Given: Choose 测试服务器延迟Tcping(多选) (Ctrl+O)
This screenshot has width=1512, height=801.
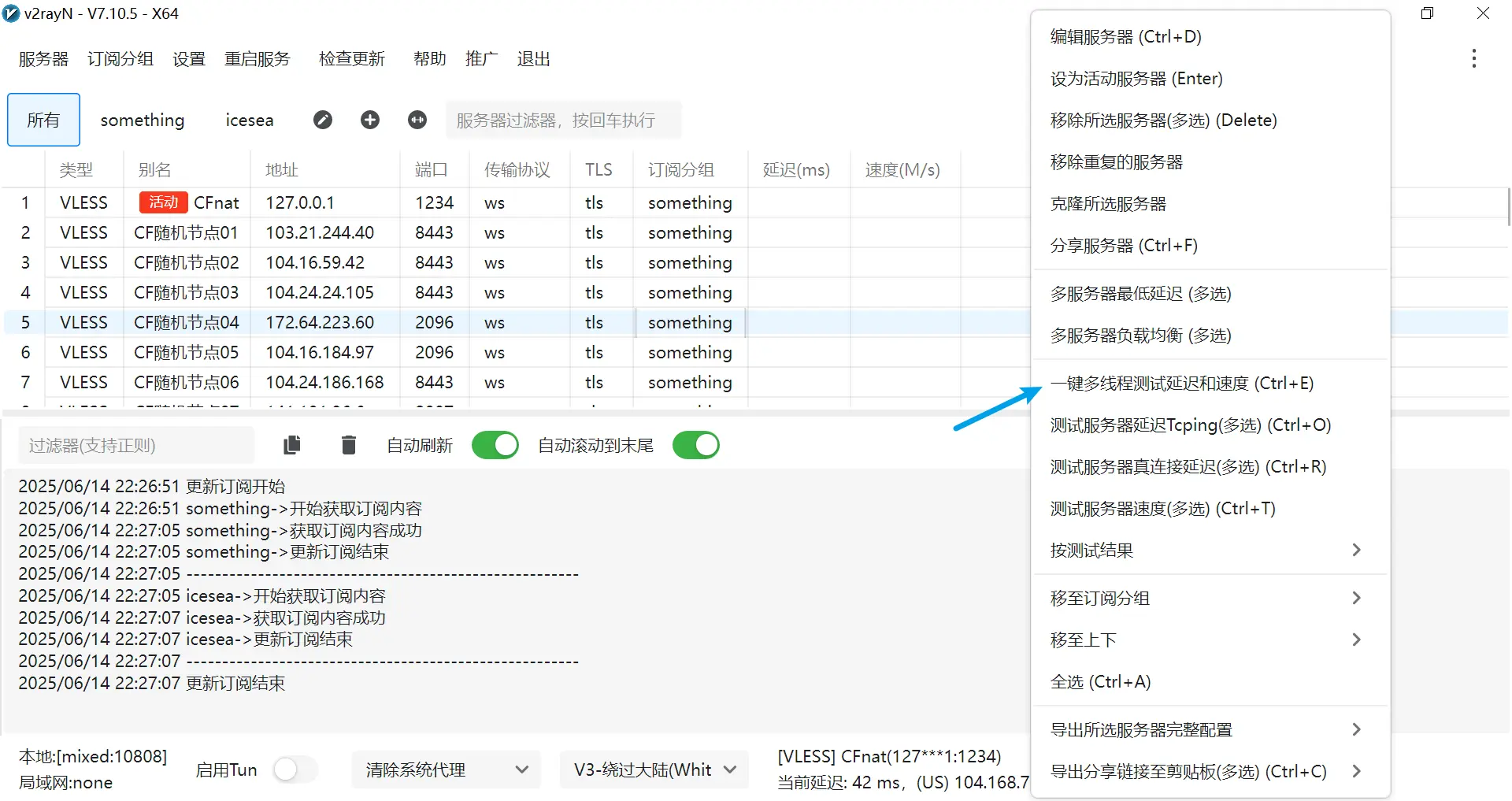Looking at the screenshot, I should 1210,425.
